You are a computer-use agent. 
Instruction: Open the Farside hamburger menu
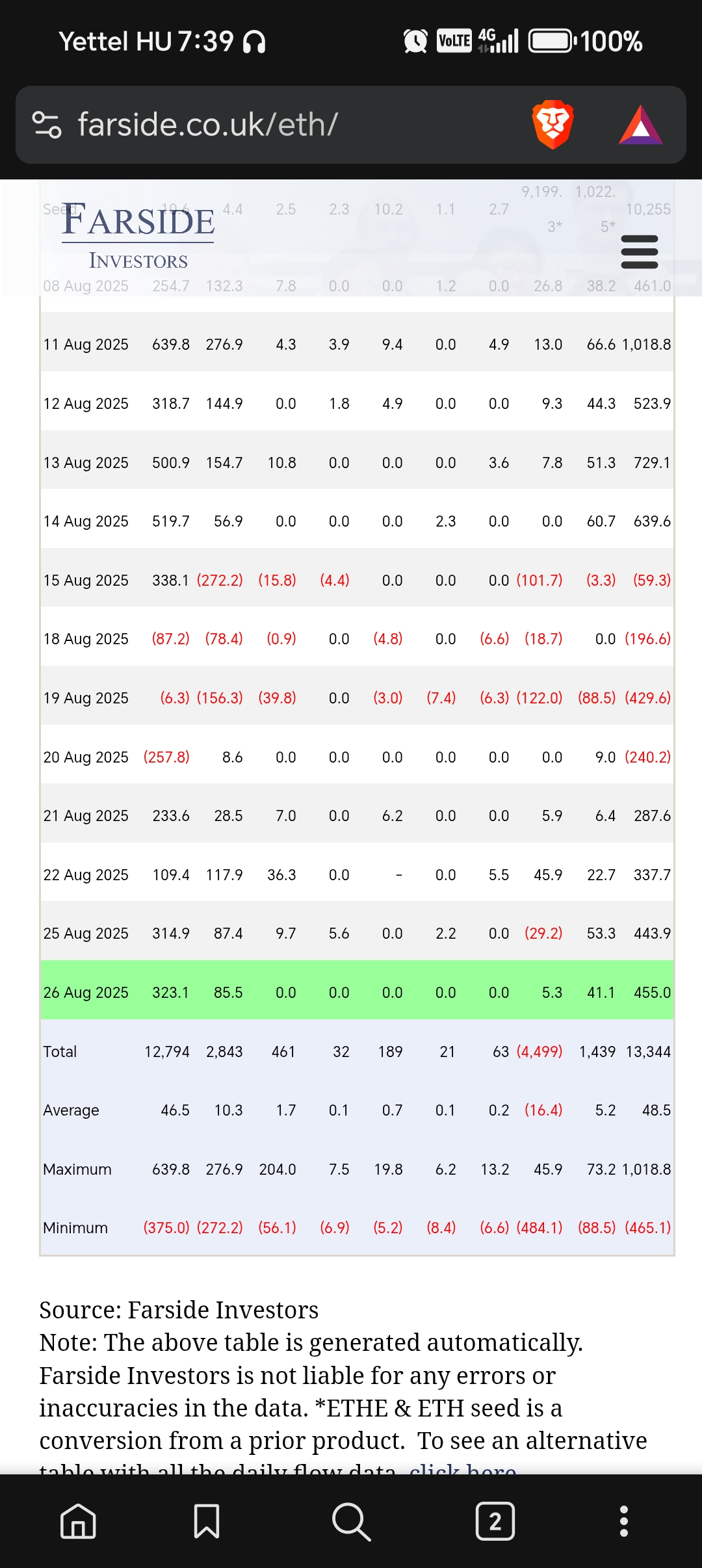pos(640,252)
